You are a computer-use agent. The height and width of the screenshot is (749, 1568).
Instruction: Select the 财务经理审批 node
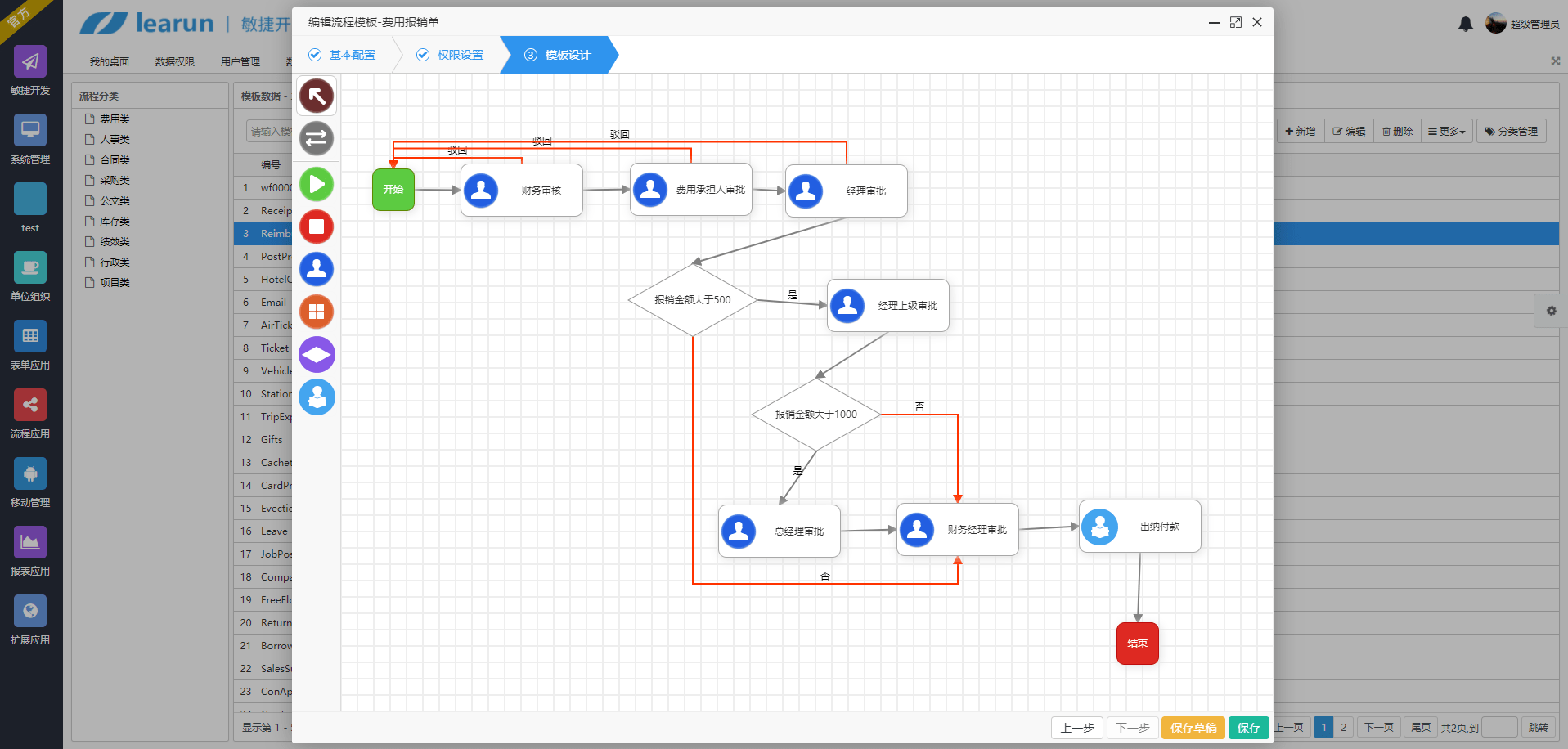pyautogui.click(x=958, y=529)
